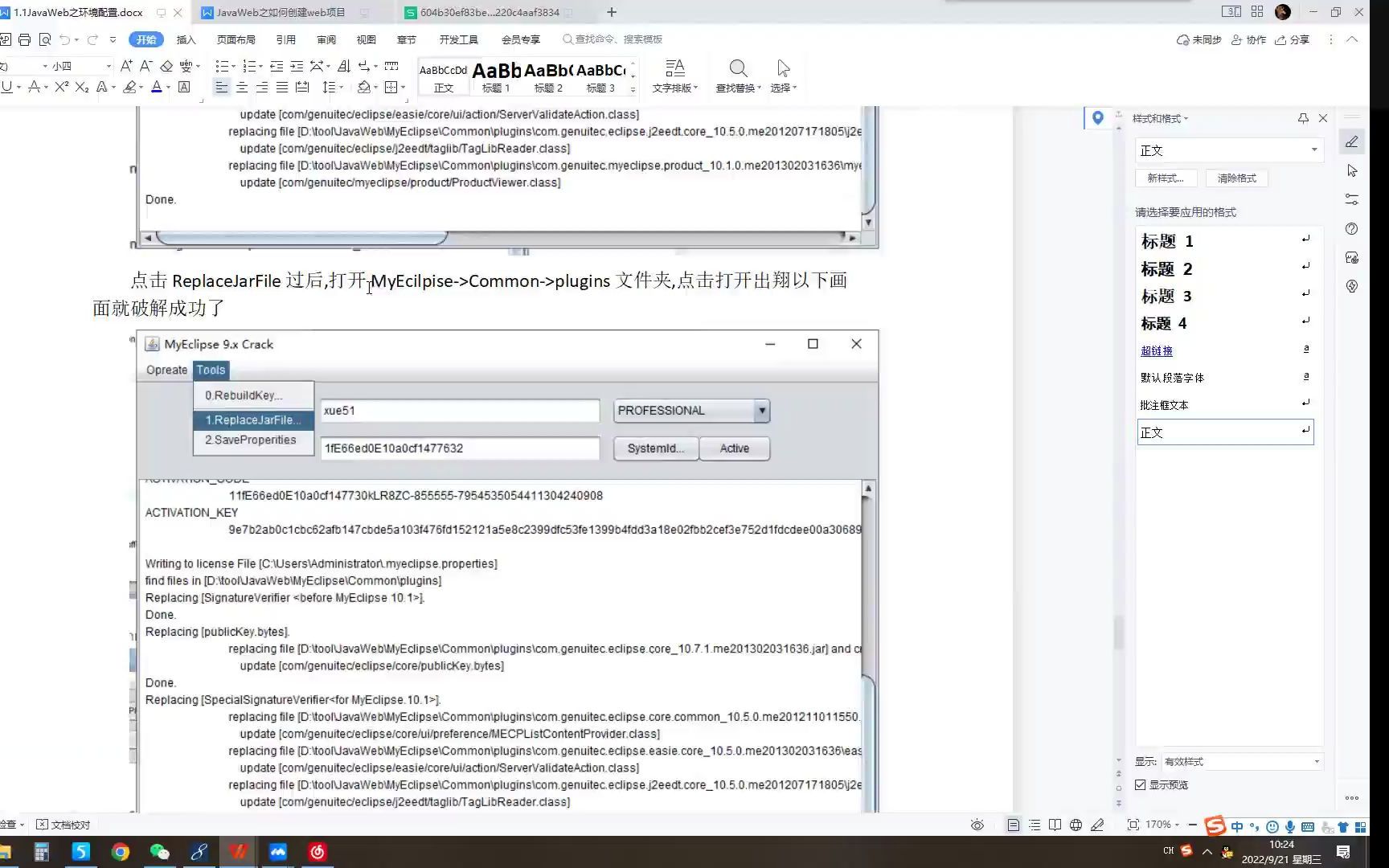This screenshot has height=868, width=1389.
Task: Click the decrease indent icon
Action: click(x=277, y=66)
